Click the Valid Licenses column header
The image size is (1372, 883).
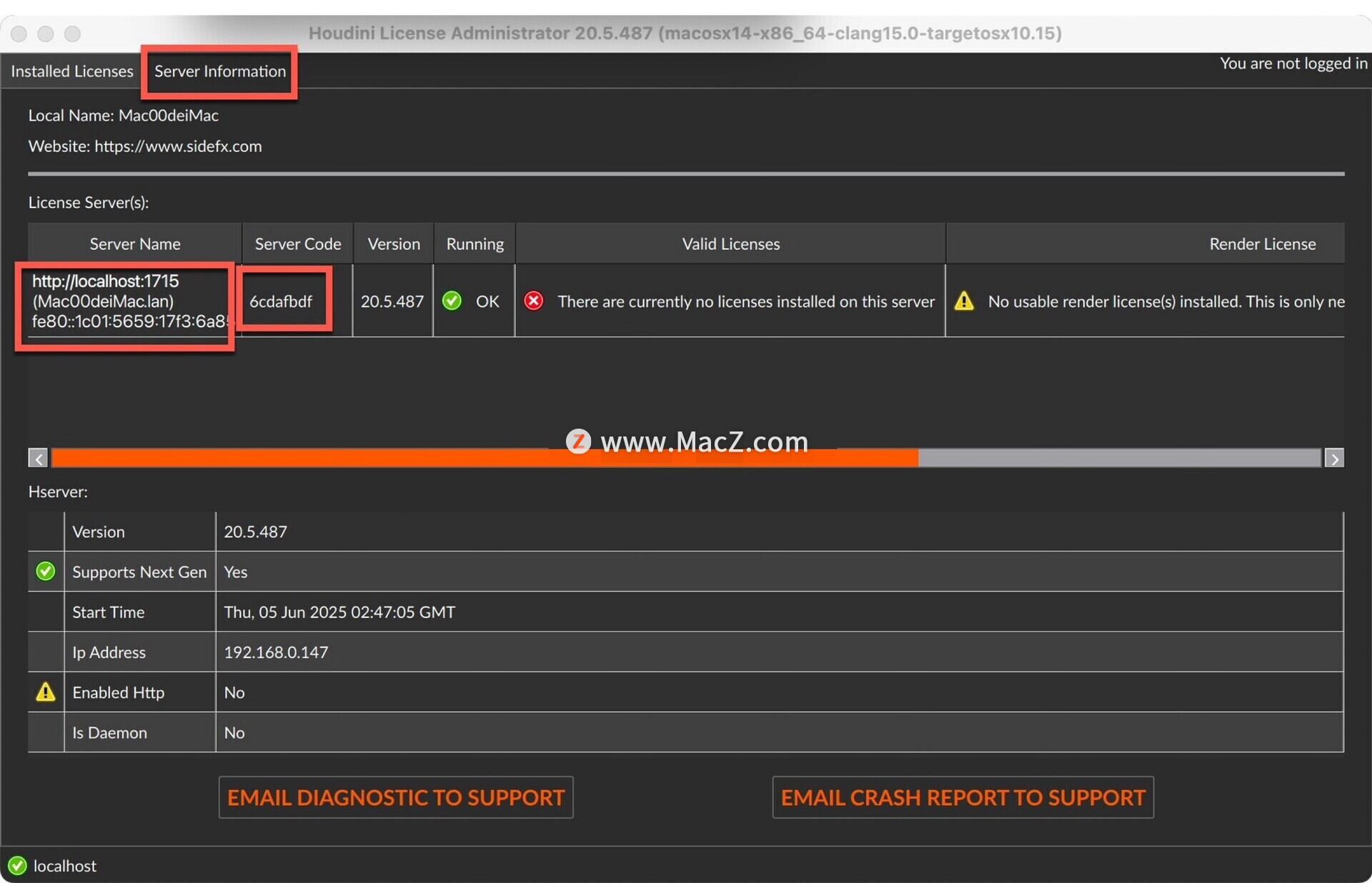(730, 244)
